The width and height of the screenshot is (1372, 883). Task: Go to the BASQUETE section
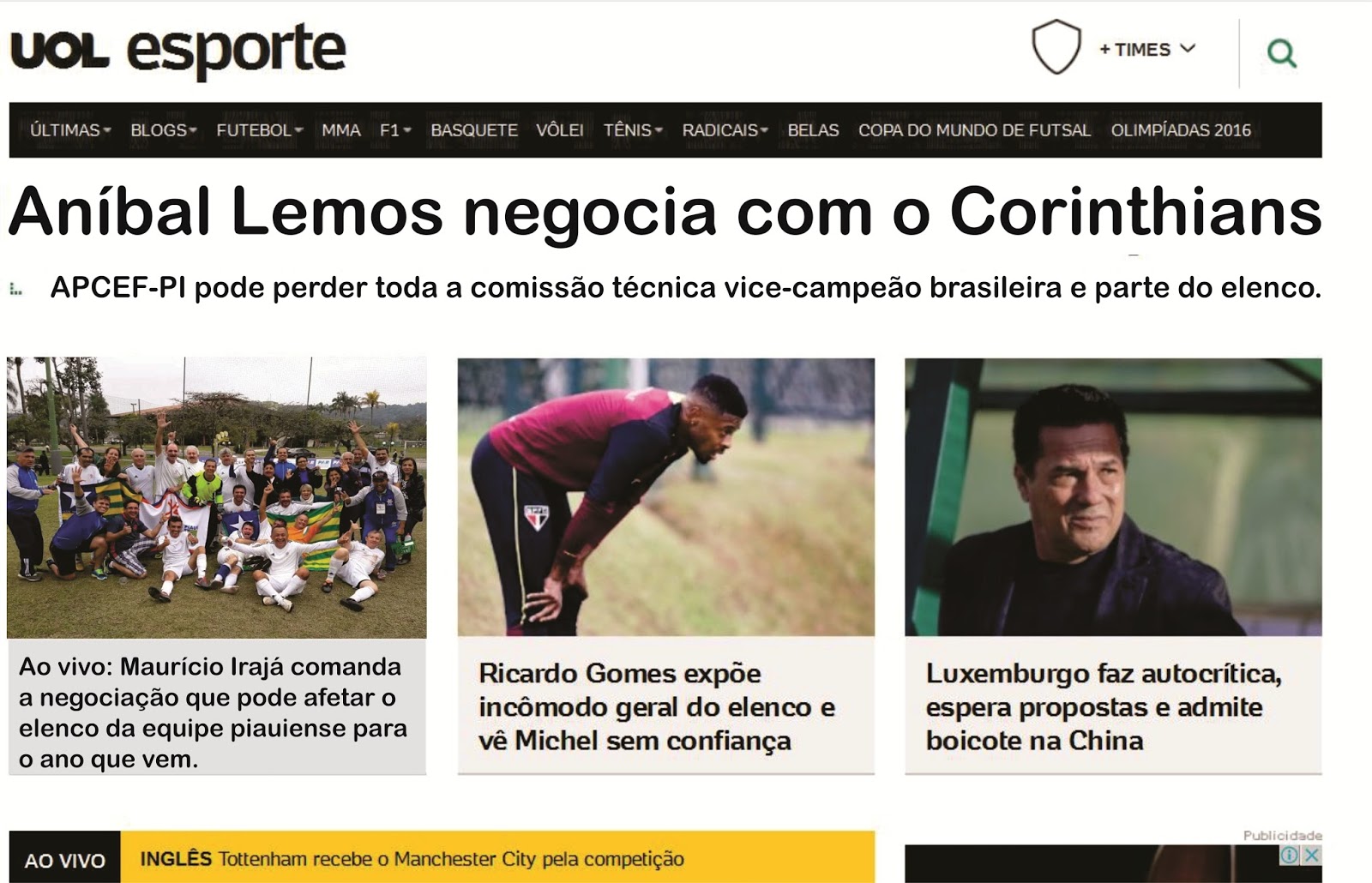click(x=474, y=130)
